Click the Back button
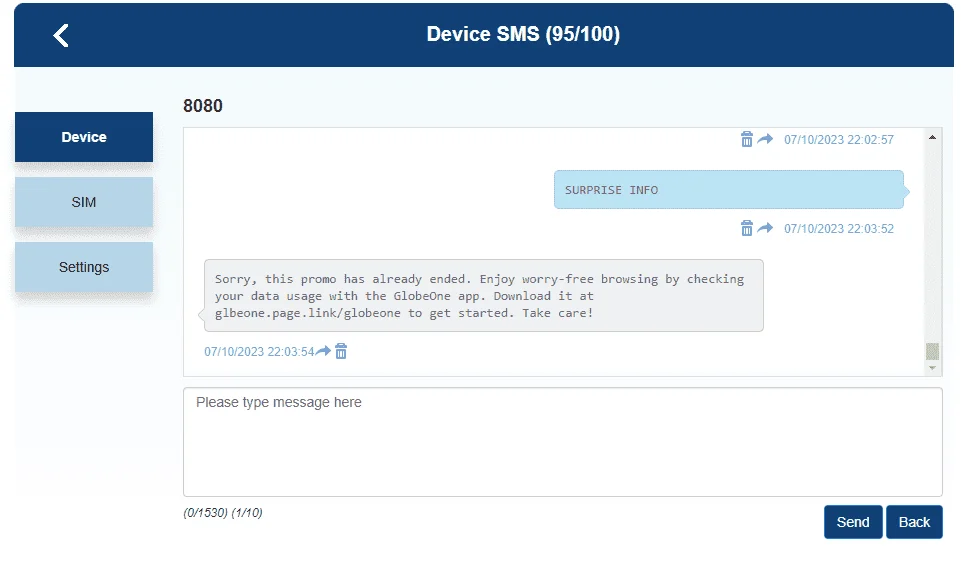961x564 pixels. [914, 522]
